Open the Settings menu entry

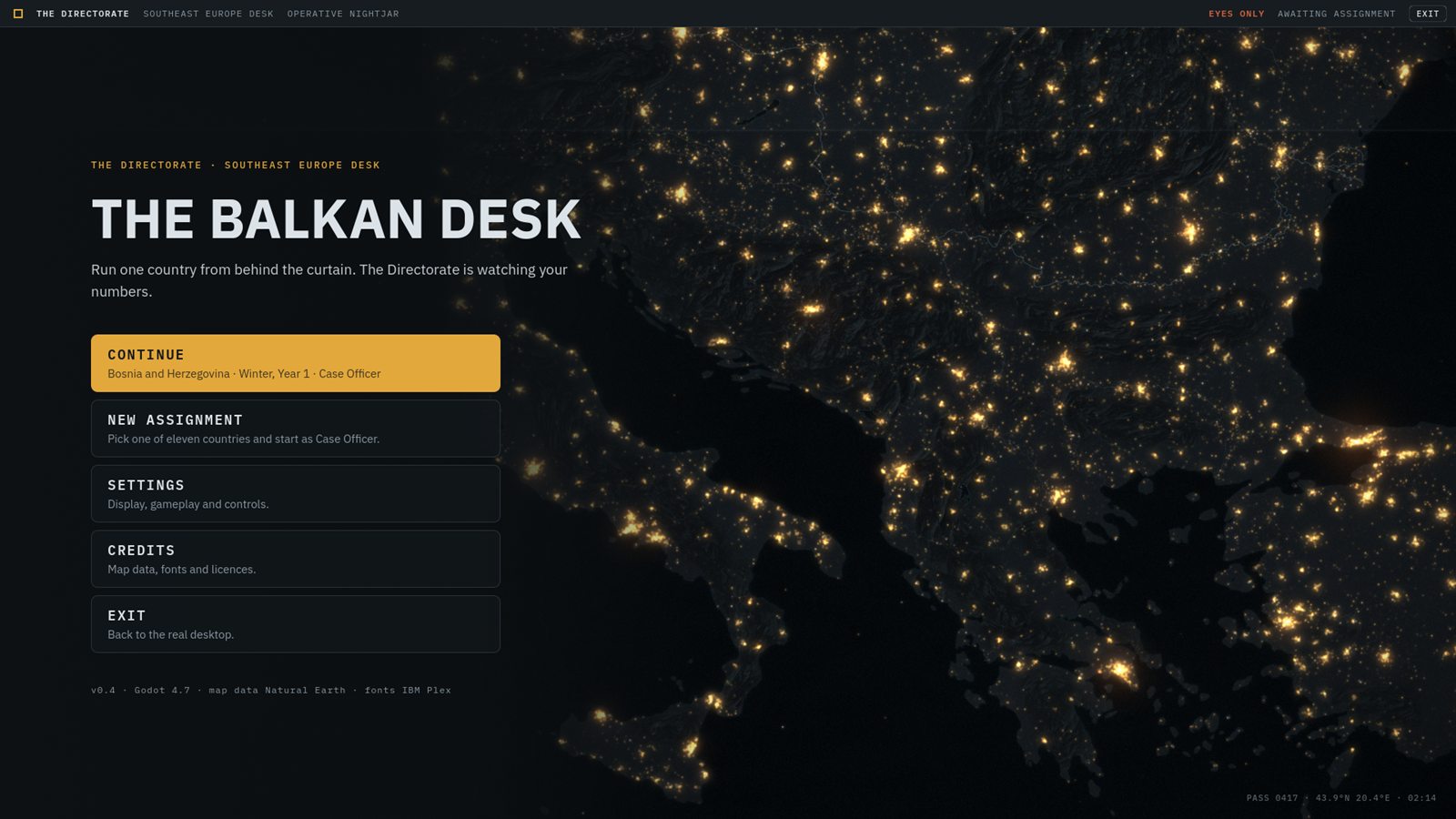(296, 494)
